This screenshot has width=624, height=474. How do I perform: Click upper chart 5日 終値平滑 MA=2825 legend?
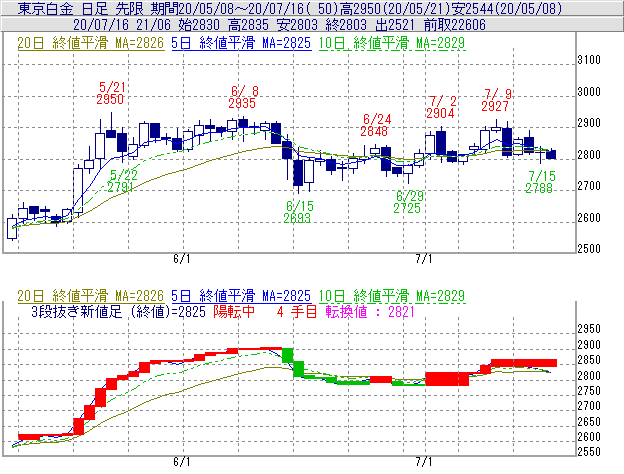click(x=241, y=43)
